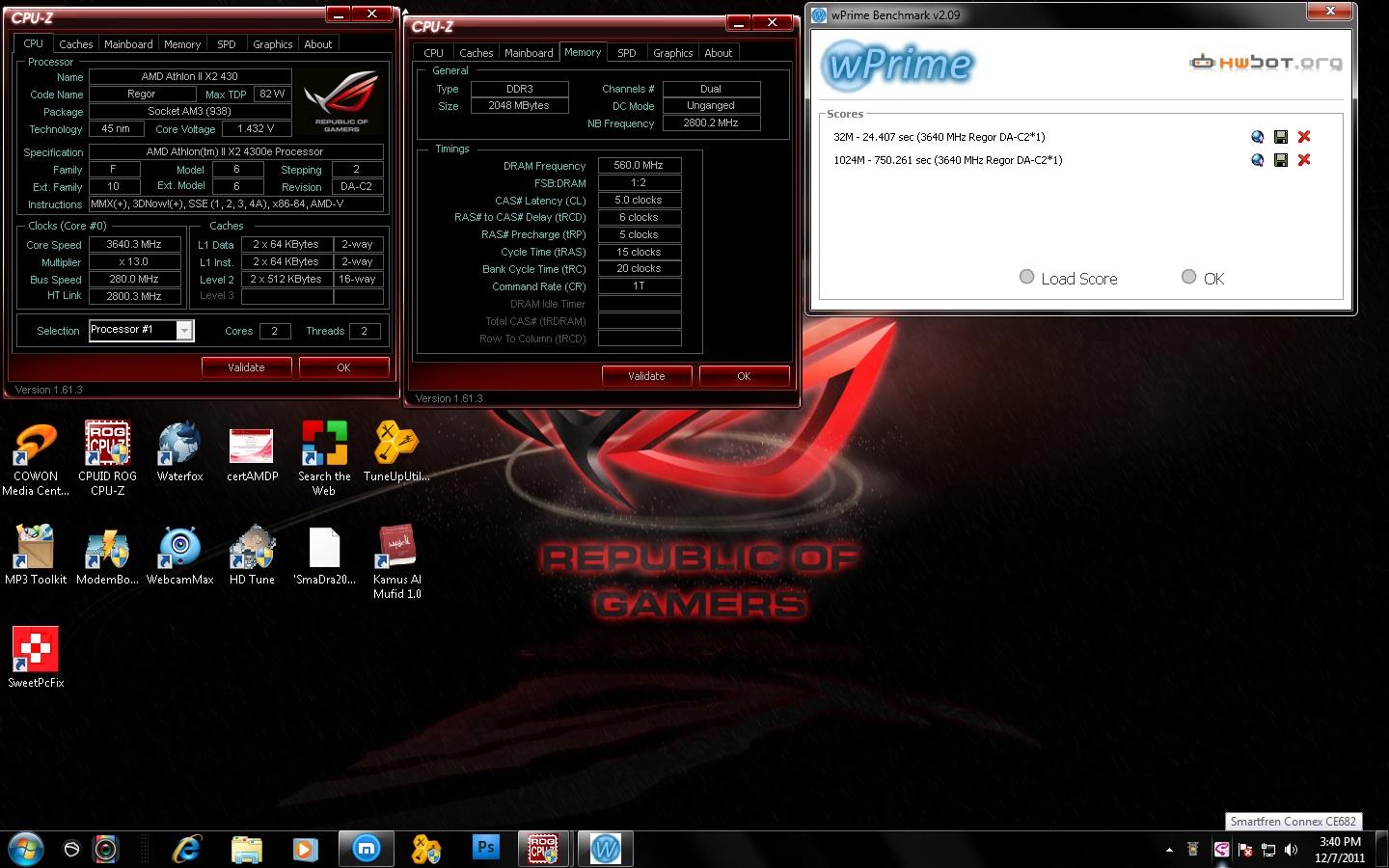Click the Core Voltage 1.432 V value

[x=257, y=129]
